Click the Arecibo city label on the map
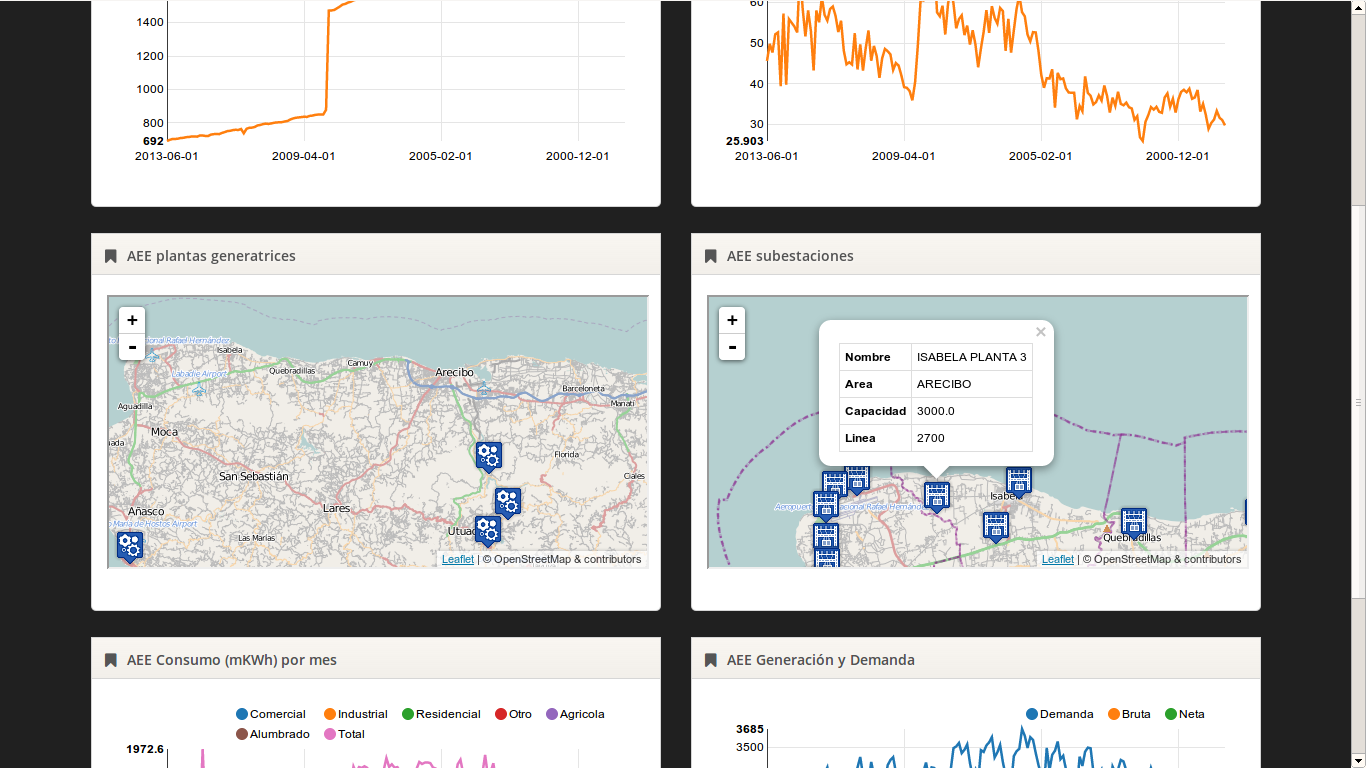The image size is (1366, 768). 454,372
